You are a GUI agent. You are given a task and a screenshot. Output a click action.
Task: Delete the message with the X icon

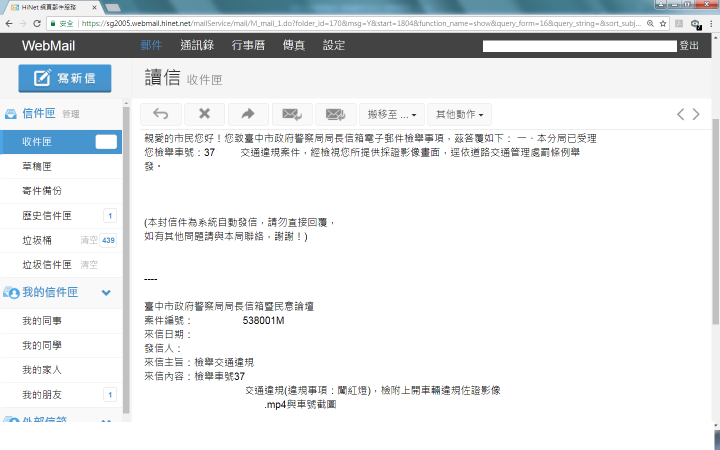(x=204, y=114)
